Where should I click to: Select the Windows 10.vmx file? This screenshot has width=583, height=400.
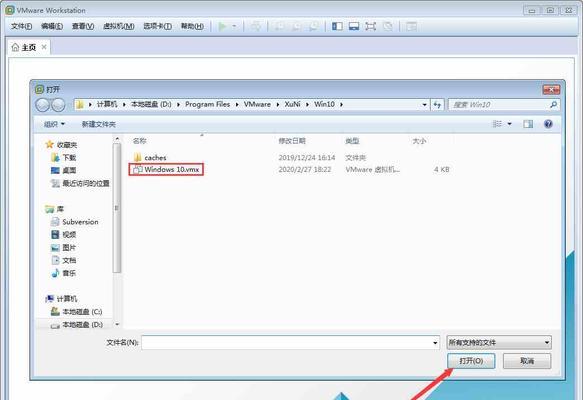coord(166,170)
